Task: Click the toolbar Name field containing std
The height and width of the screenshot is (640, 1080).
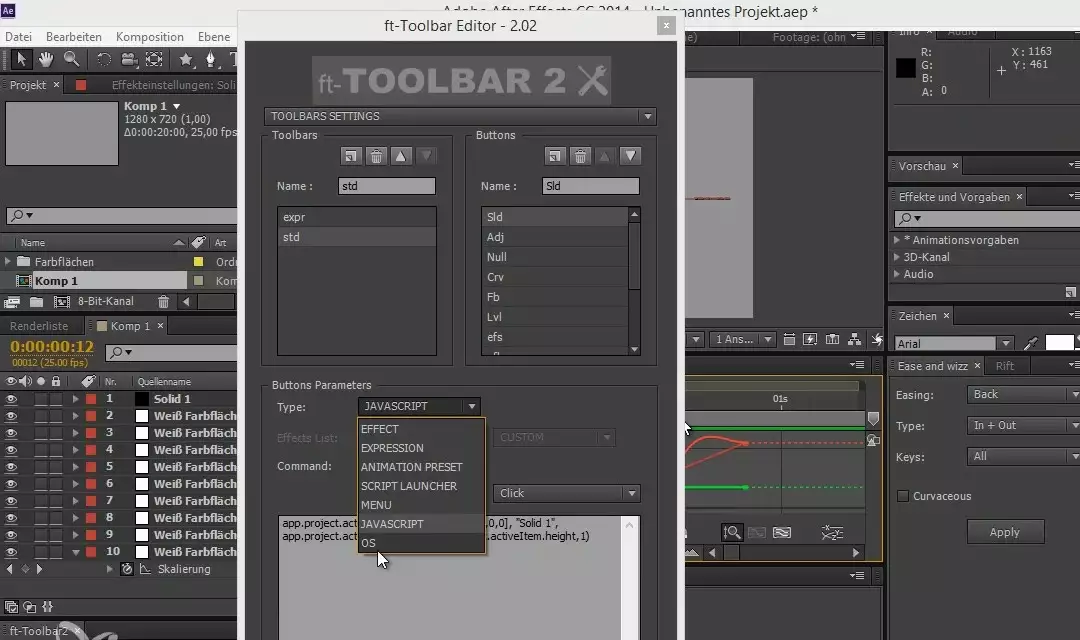Action: (x=387, y=186)
